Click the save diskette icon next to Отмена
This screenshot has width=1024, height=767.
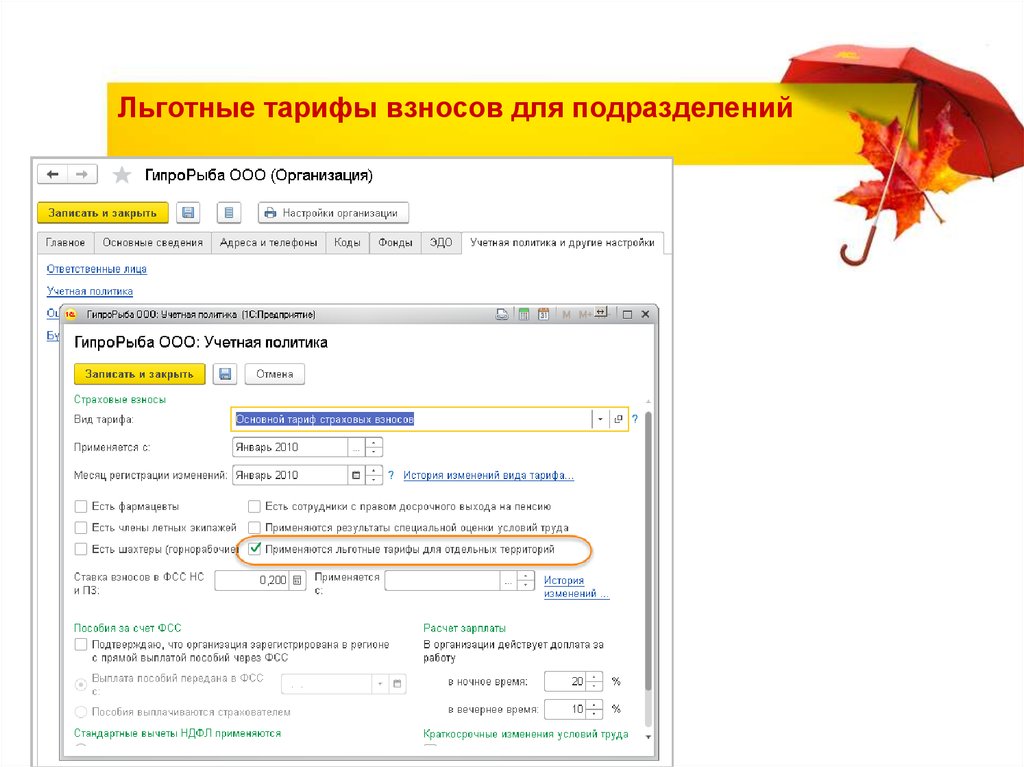click(x=225, y=373)
